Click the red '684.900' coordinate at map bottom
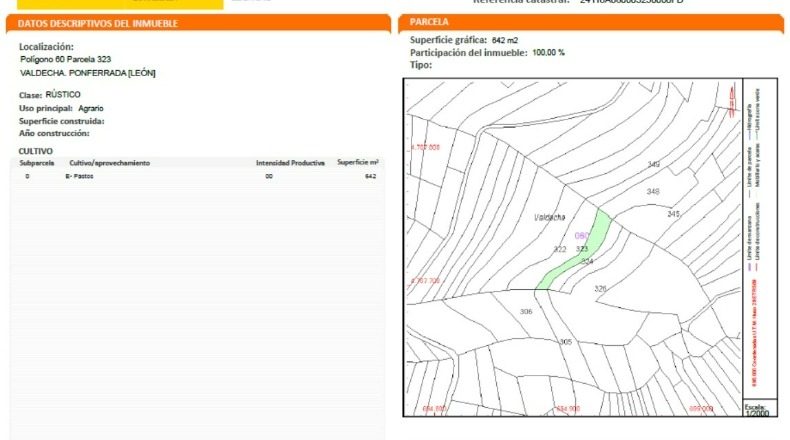 568,409
